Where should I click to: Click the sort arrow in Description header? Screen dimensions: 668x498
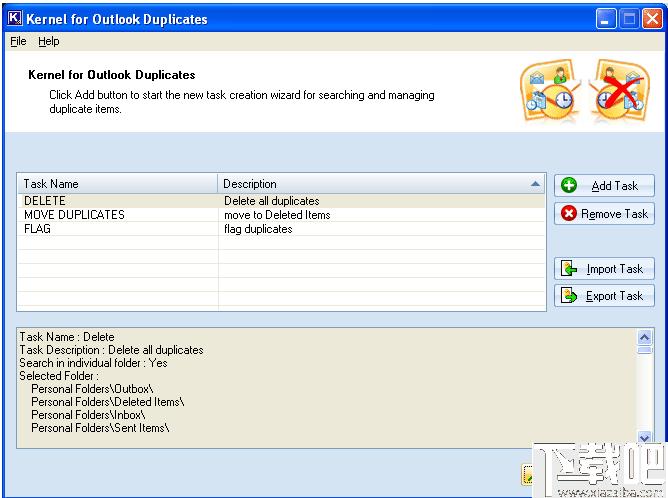(x=535, y=184)
